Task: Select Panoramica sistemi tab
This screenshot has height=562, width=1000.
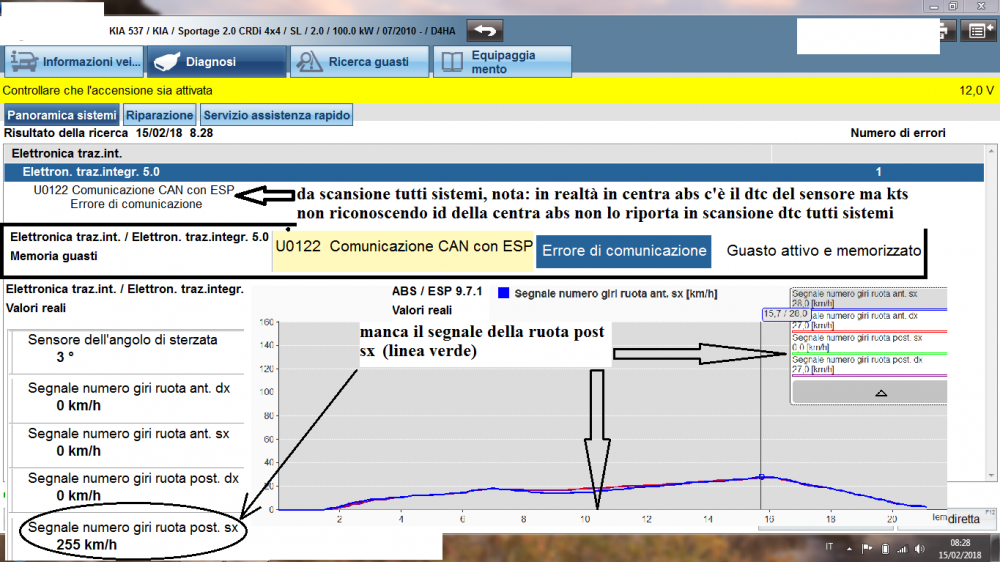Action: tap(62, 115)
